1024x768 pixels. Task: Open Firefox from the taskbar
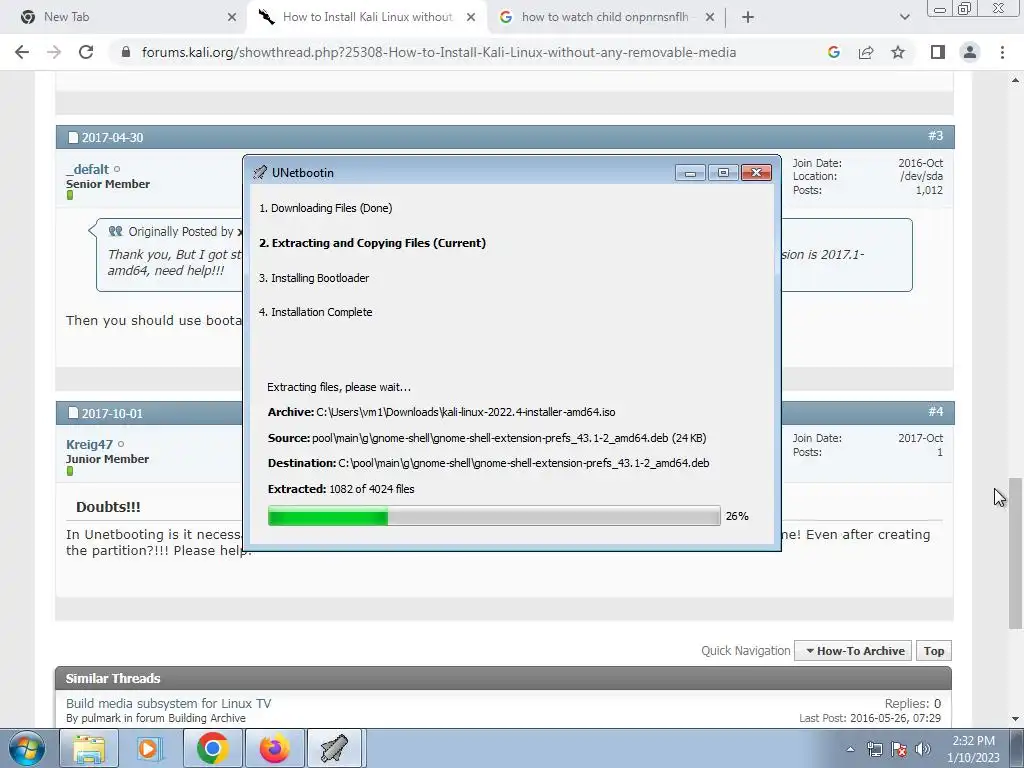(x=274, y=748)
